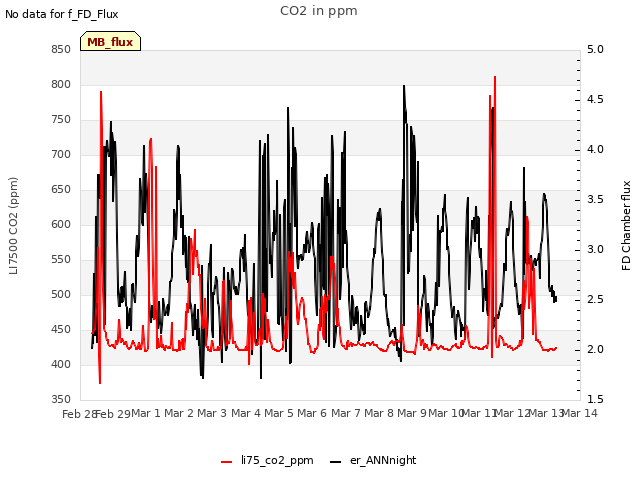Click the 350 left axis label
The height and width of the screenshot is (480, 640).
tap(61, 400)
